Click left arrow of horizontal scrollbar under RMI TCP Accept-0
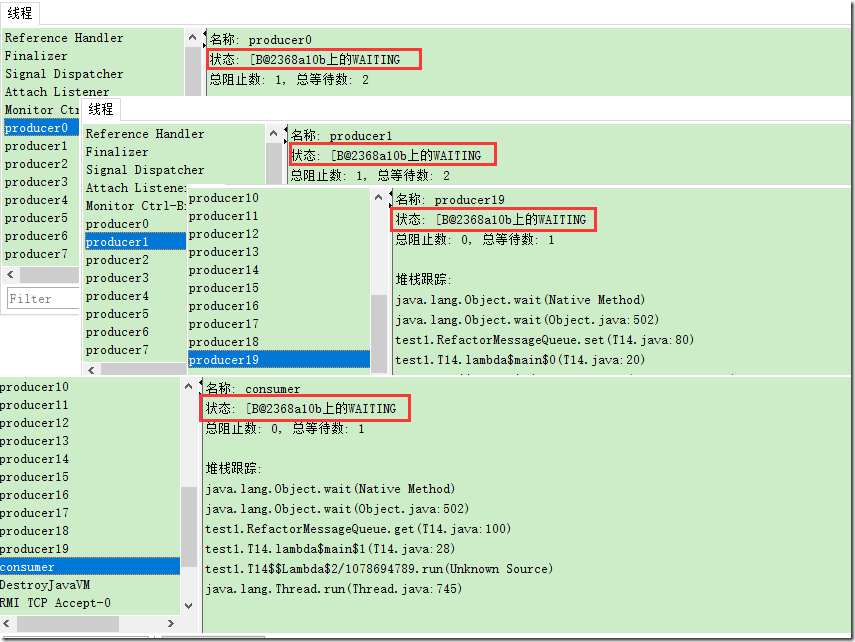The width and height of the screenshot is (855, 642). click(7, 623)
